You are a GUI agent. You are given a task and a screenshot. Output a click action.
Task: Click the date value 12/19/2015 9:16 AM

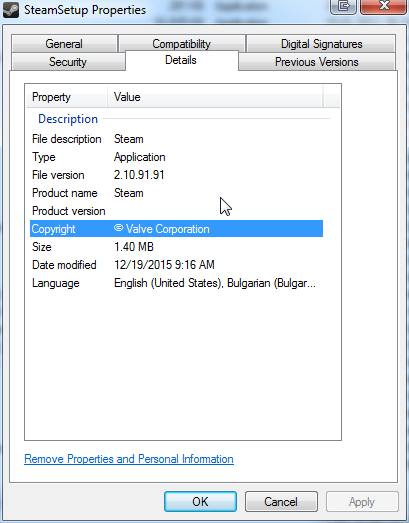pyautogui.click(x=164, y=265)
